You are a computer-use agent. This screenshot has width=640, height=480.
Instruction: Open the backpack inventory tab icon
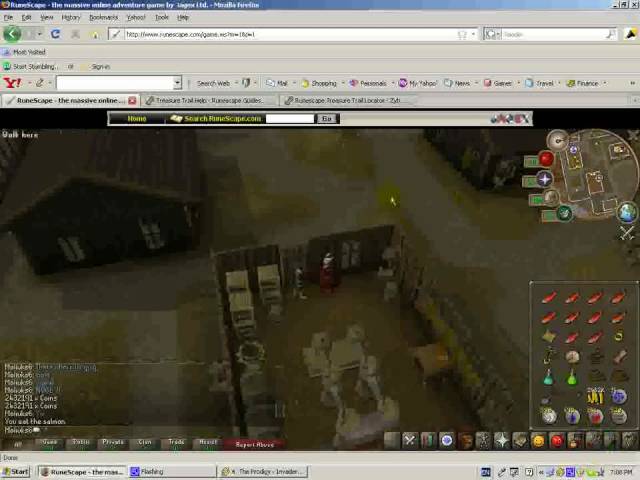click(465, 441)
